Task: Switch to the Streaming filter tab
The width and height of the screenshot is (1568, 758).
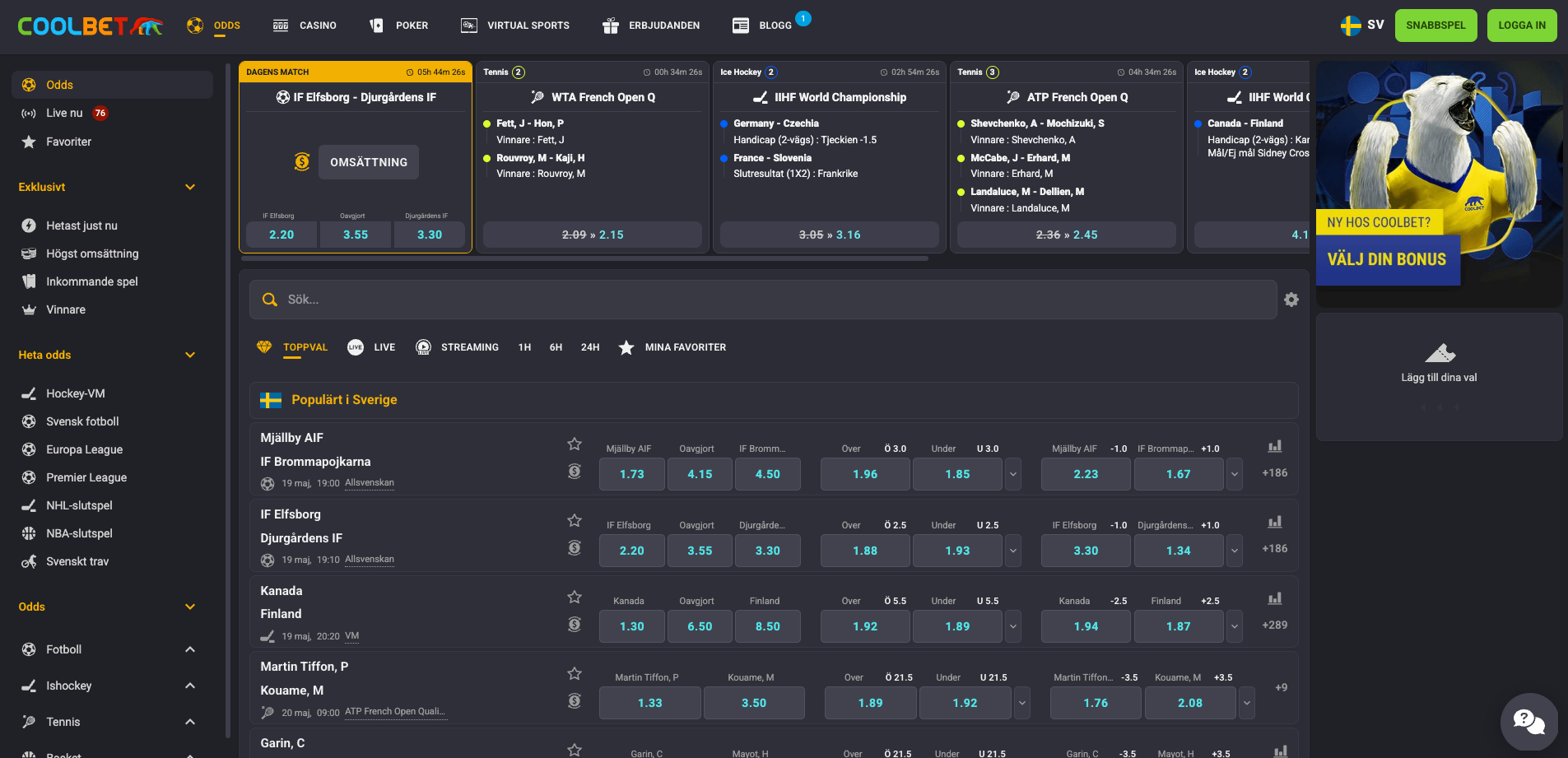Action: tap(458, 347)
